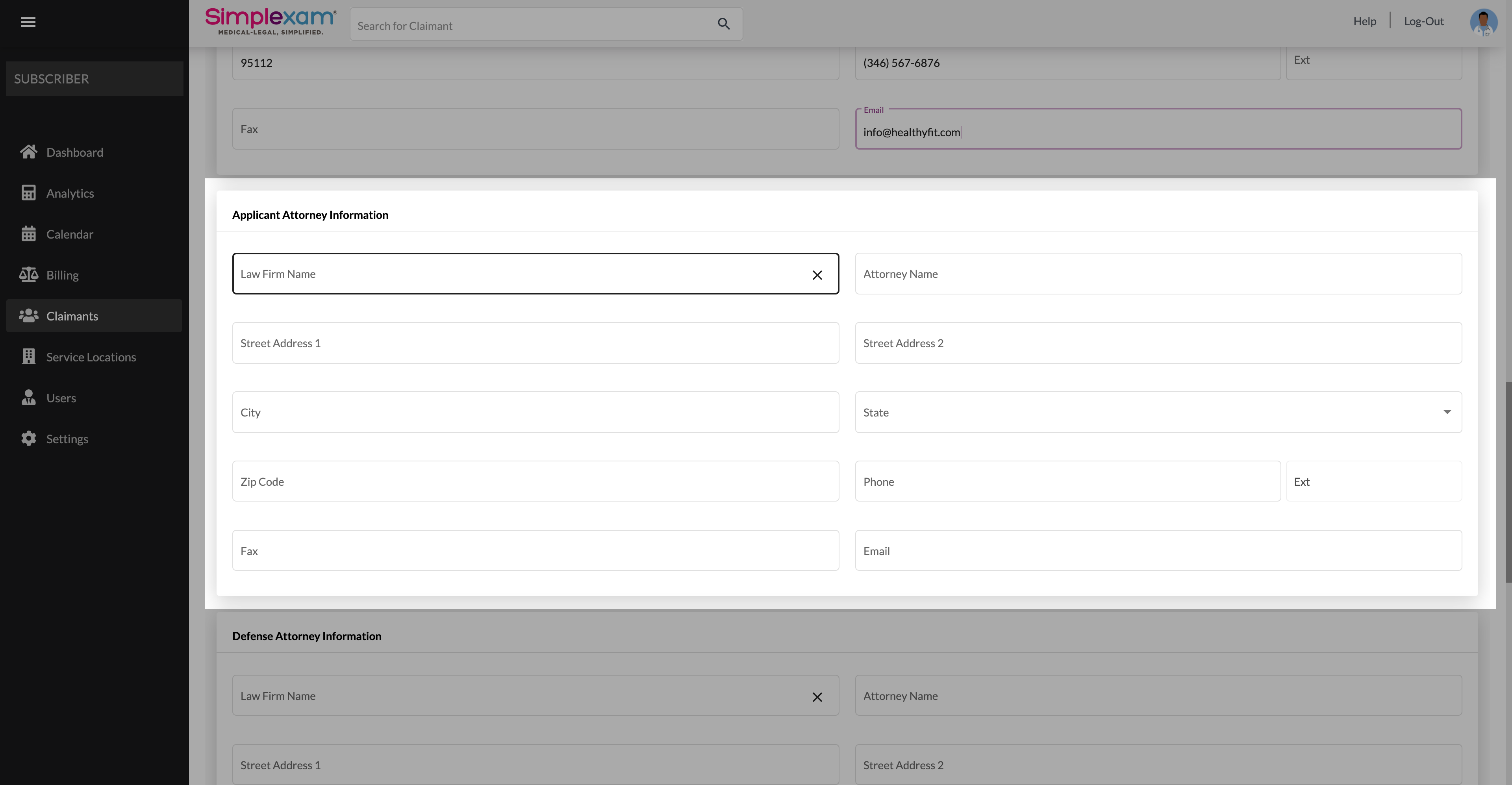Click the Applicant Attorney Name field

tap(1158, 274)
